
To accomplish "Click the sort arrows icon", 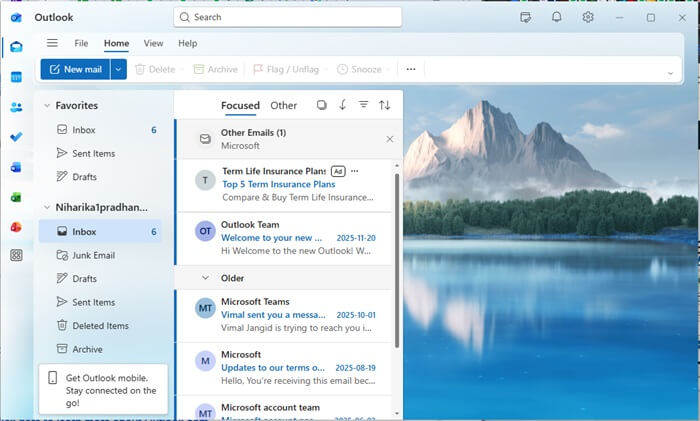I will pos(385,105).
